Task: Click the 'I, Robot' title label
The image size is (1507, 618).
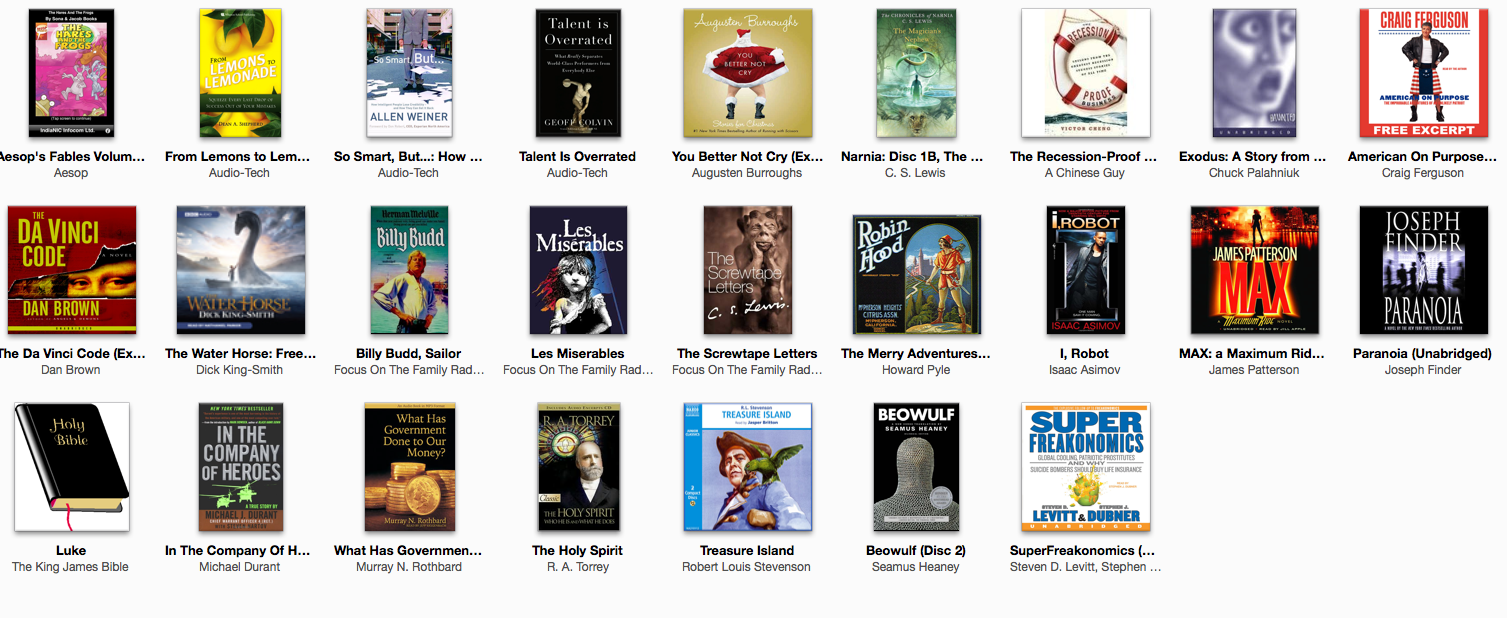Action: [1085, 353]
